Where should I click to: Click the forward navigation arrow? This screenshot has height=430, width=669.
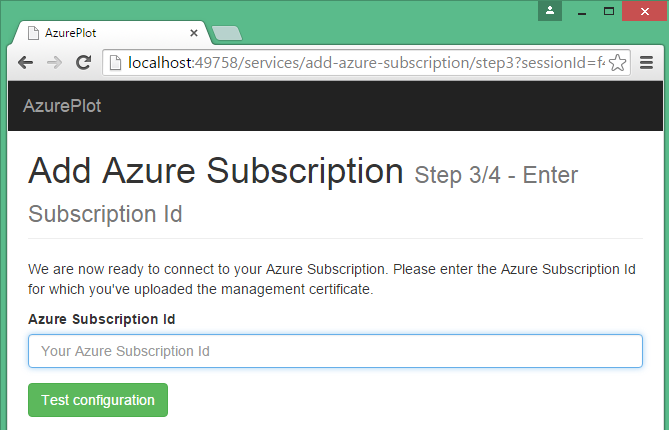[54, 63]
